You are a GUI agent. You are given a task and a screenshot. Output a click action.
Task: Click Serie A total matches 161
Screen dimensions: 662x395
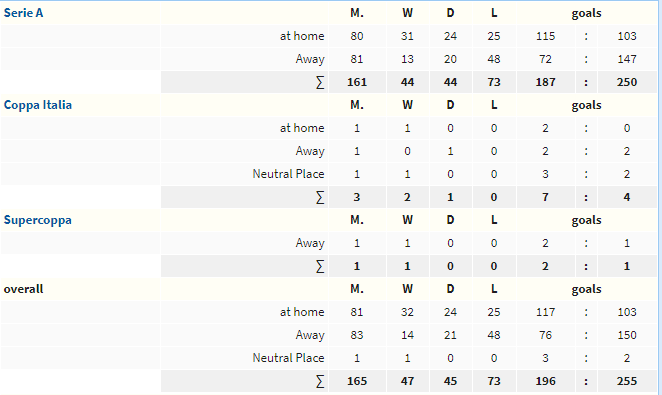[357, 82]
